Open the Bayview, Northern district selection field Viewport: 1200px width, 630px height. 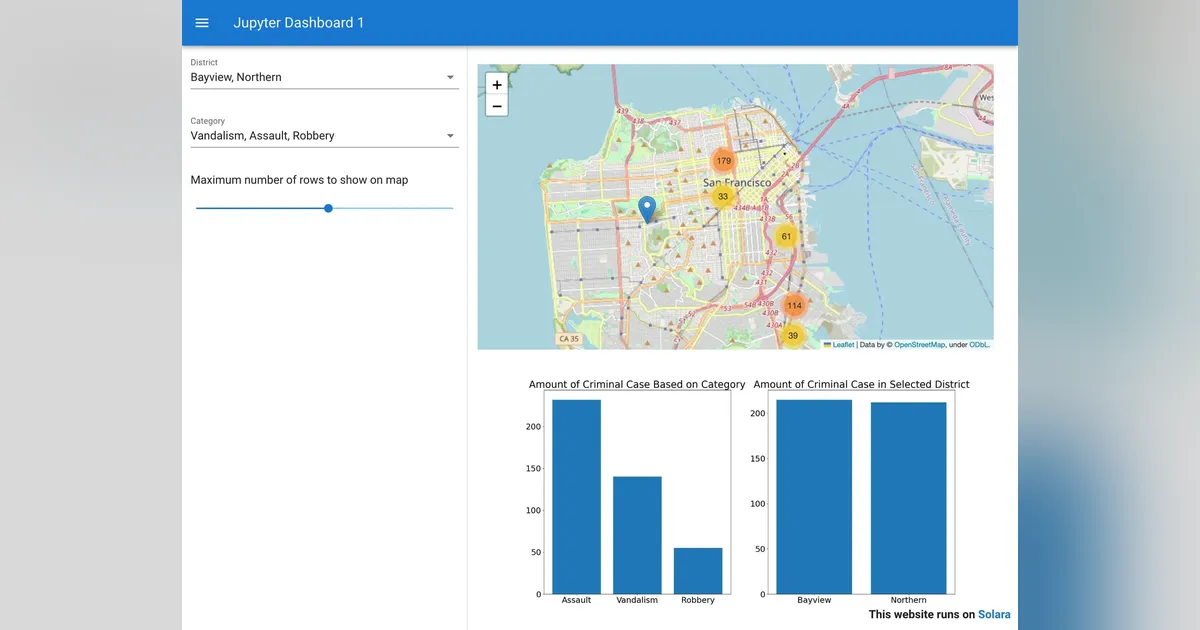[x=325, y=73]
